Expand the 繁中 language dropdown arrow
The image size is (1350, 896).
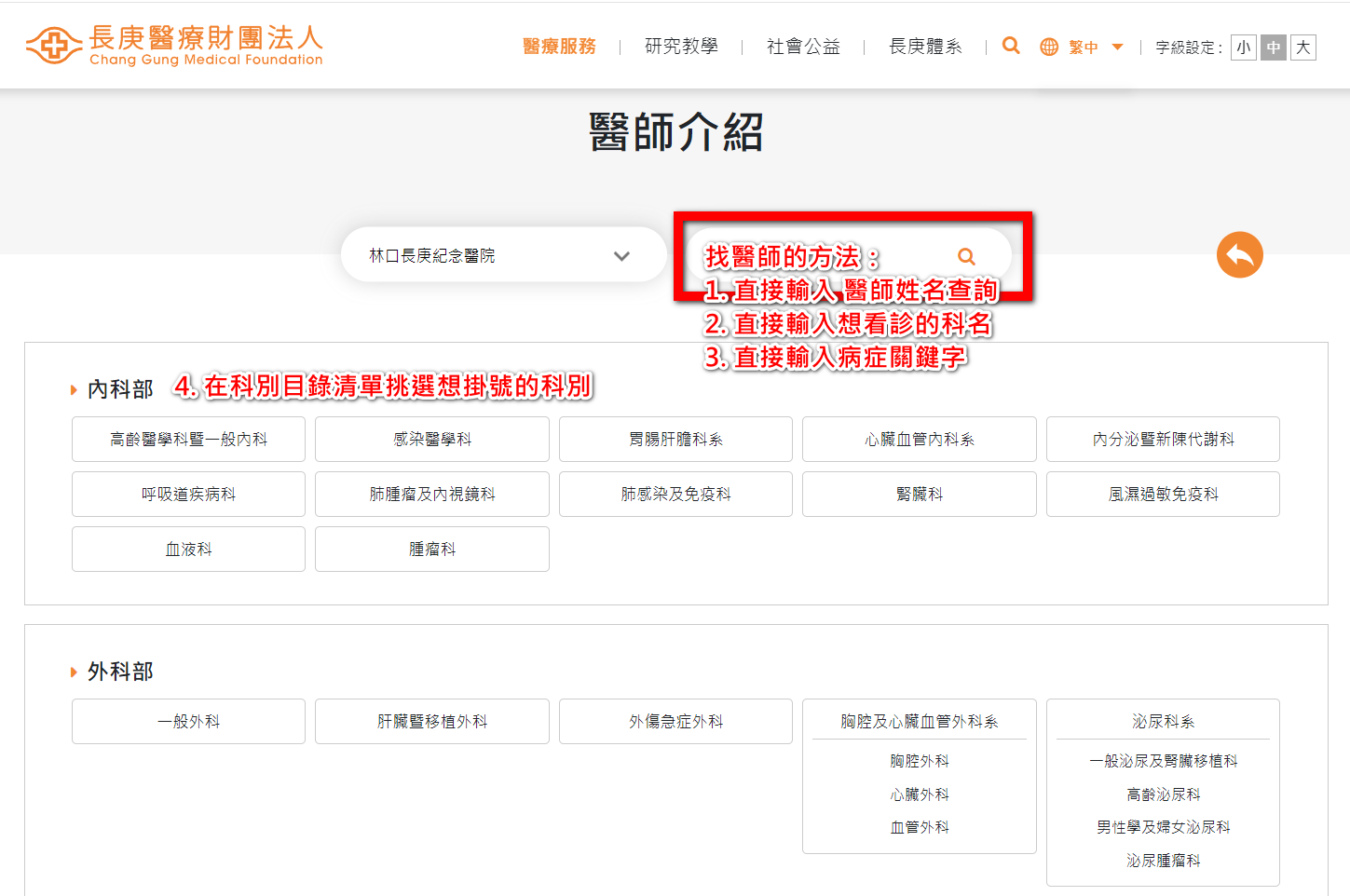[1118, 48]
